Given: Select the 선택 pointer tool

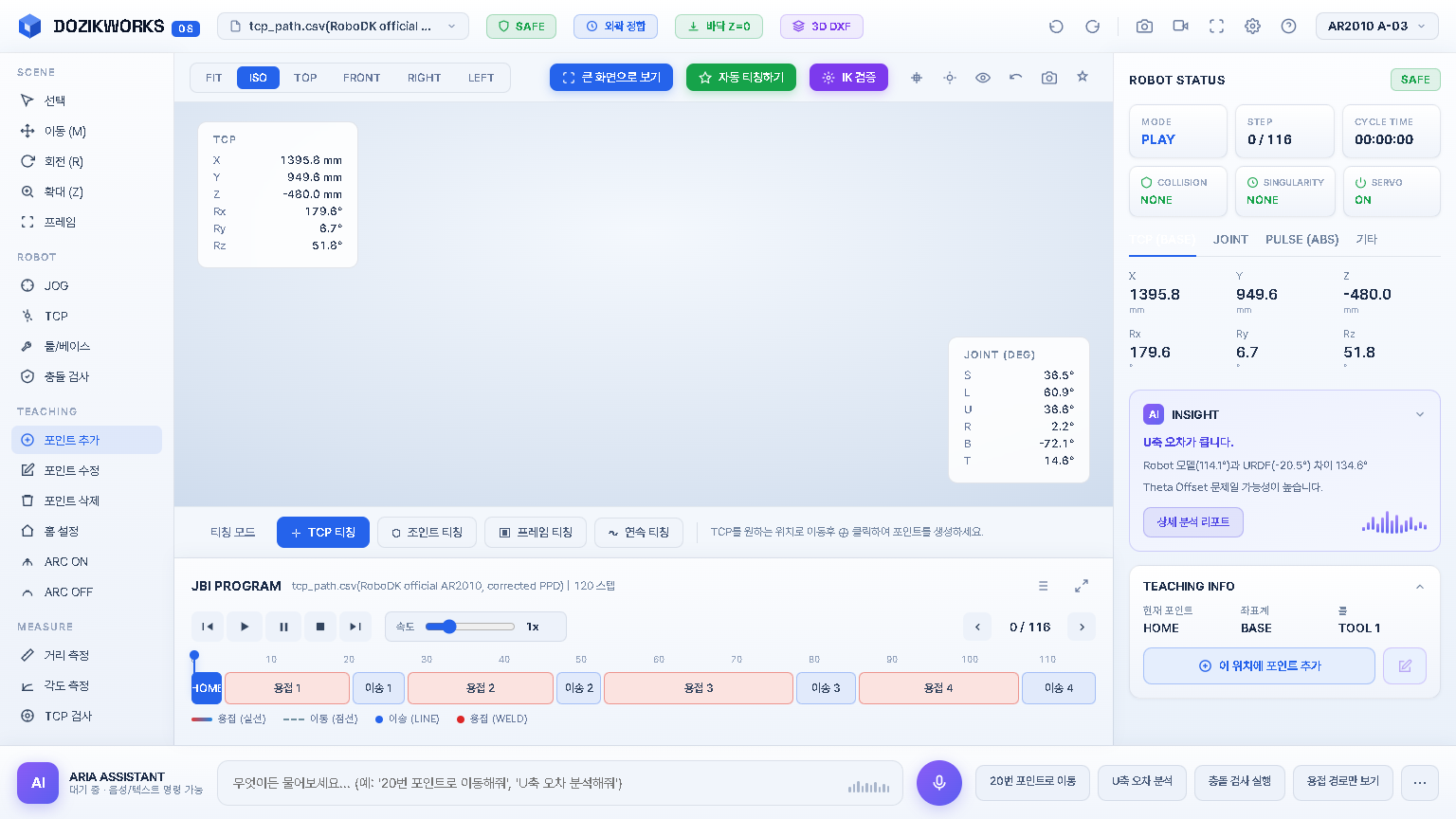Looking at the screenshot, I should pos(86,100).
